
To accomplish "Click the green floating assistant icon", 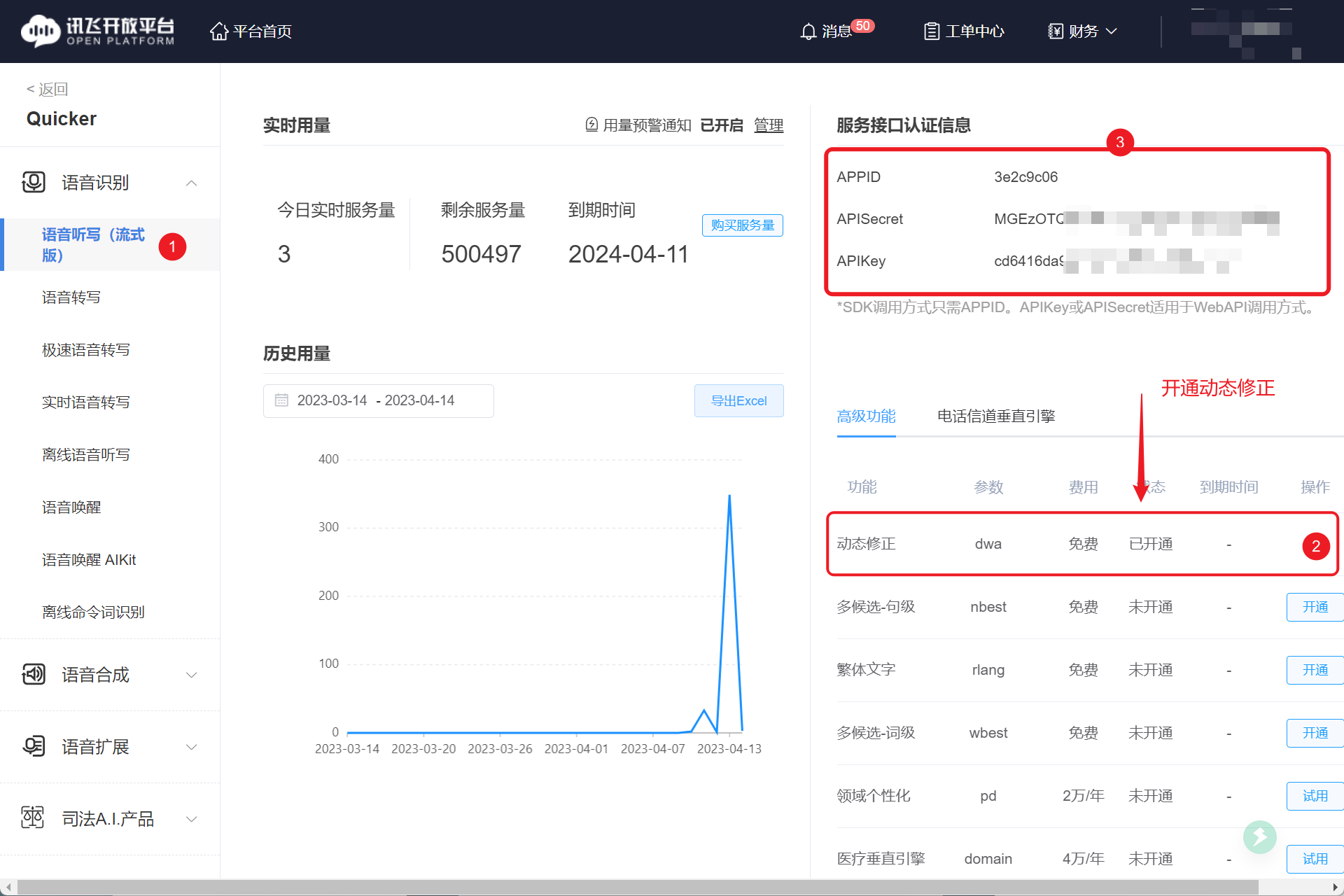I will tap(1260, 837).
